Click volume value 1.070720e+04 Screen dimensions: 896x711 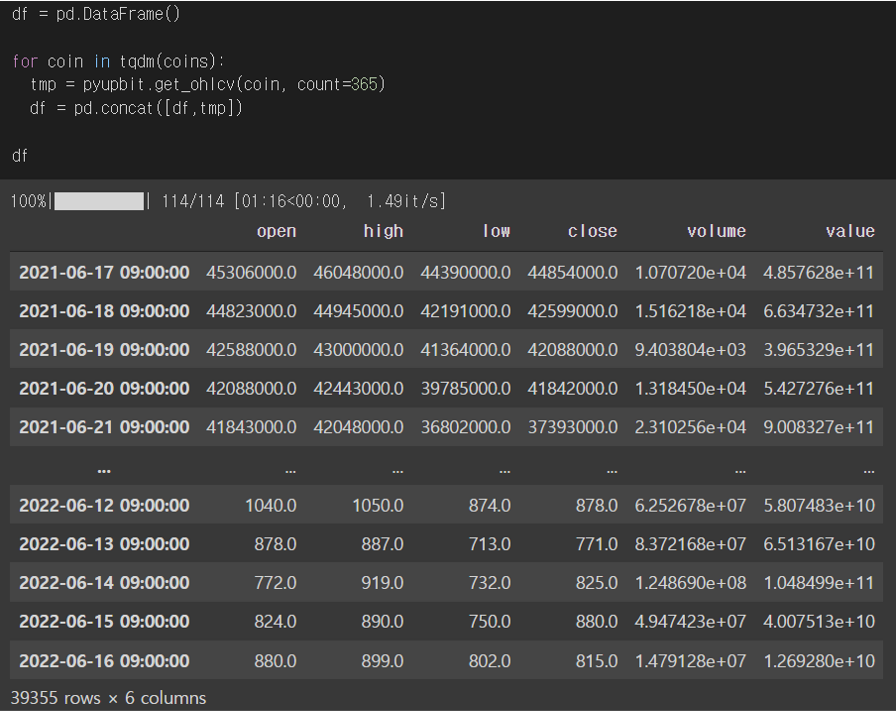coord(690,273)
